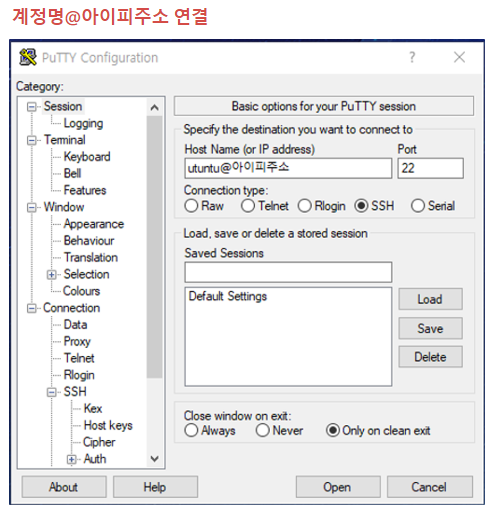The width and height of the screenshot is (490, 512).
Task: Open the Colours category
Action: [82, 291]
